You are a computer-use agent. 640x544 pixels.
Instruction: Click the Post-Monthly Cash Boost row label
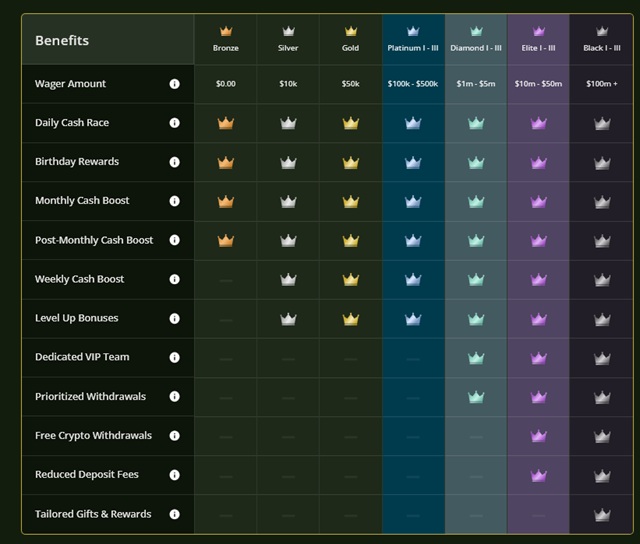tap(94, 240)
